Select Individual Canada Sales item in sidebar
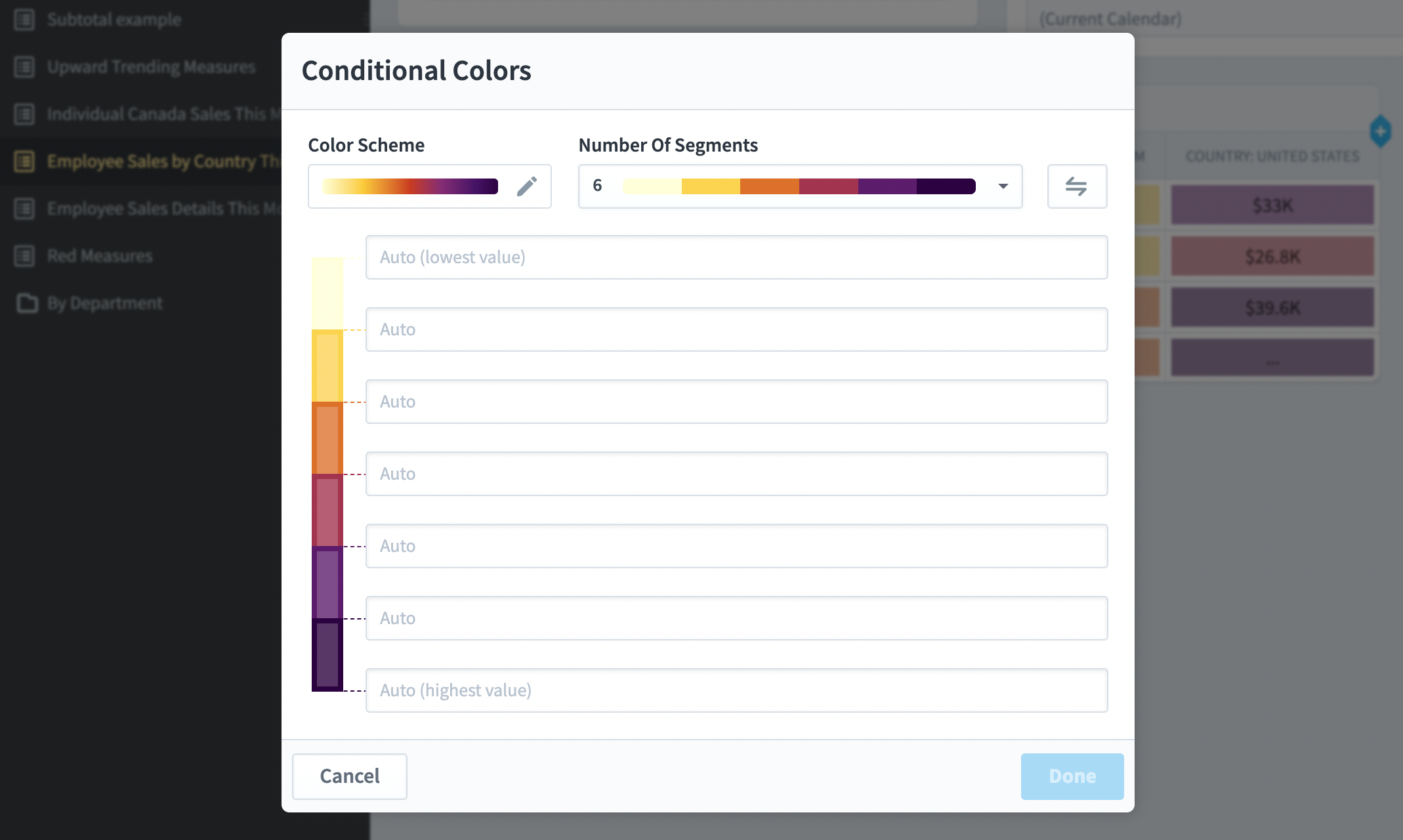 tap(157, 114)
